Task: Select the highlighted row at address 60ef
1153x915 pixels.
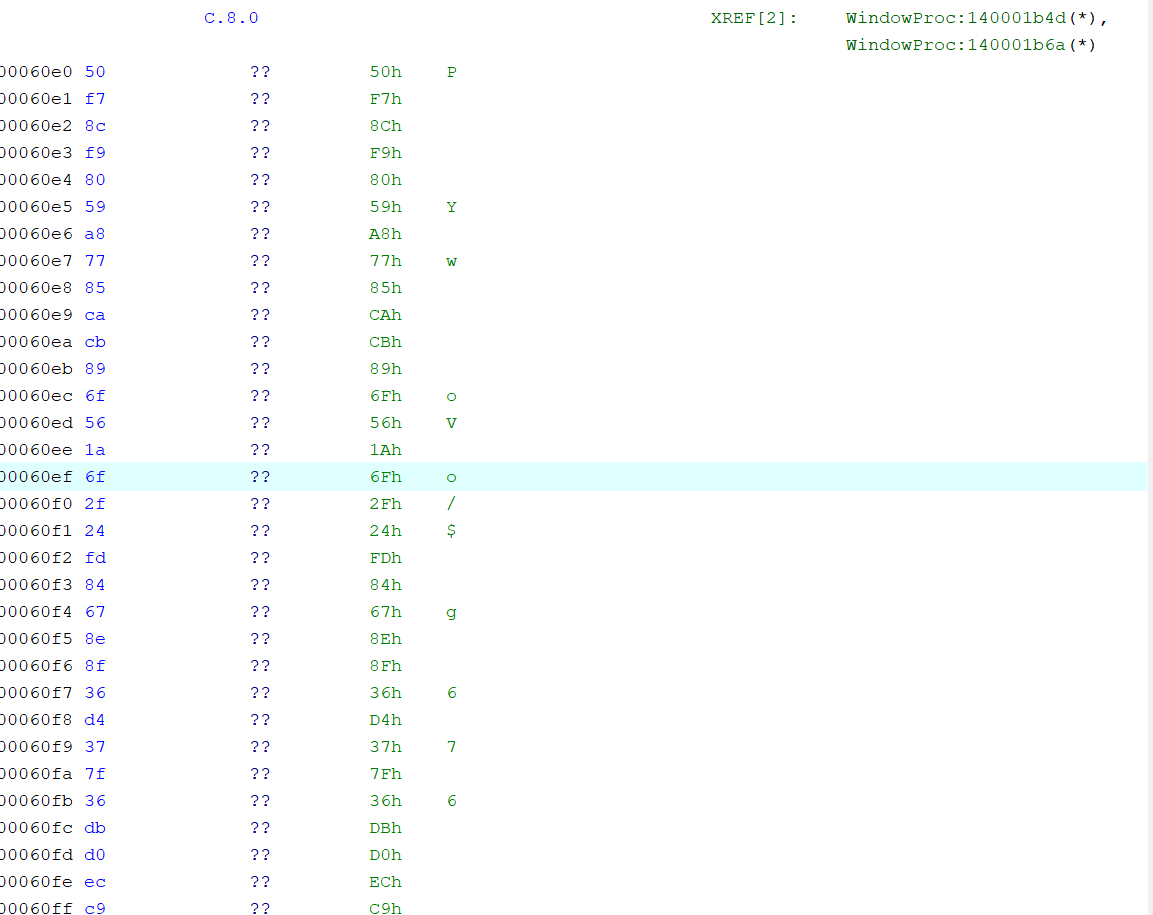Action: coord(574,477)
